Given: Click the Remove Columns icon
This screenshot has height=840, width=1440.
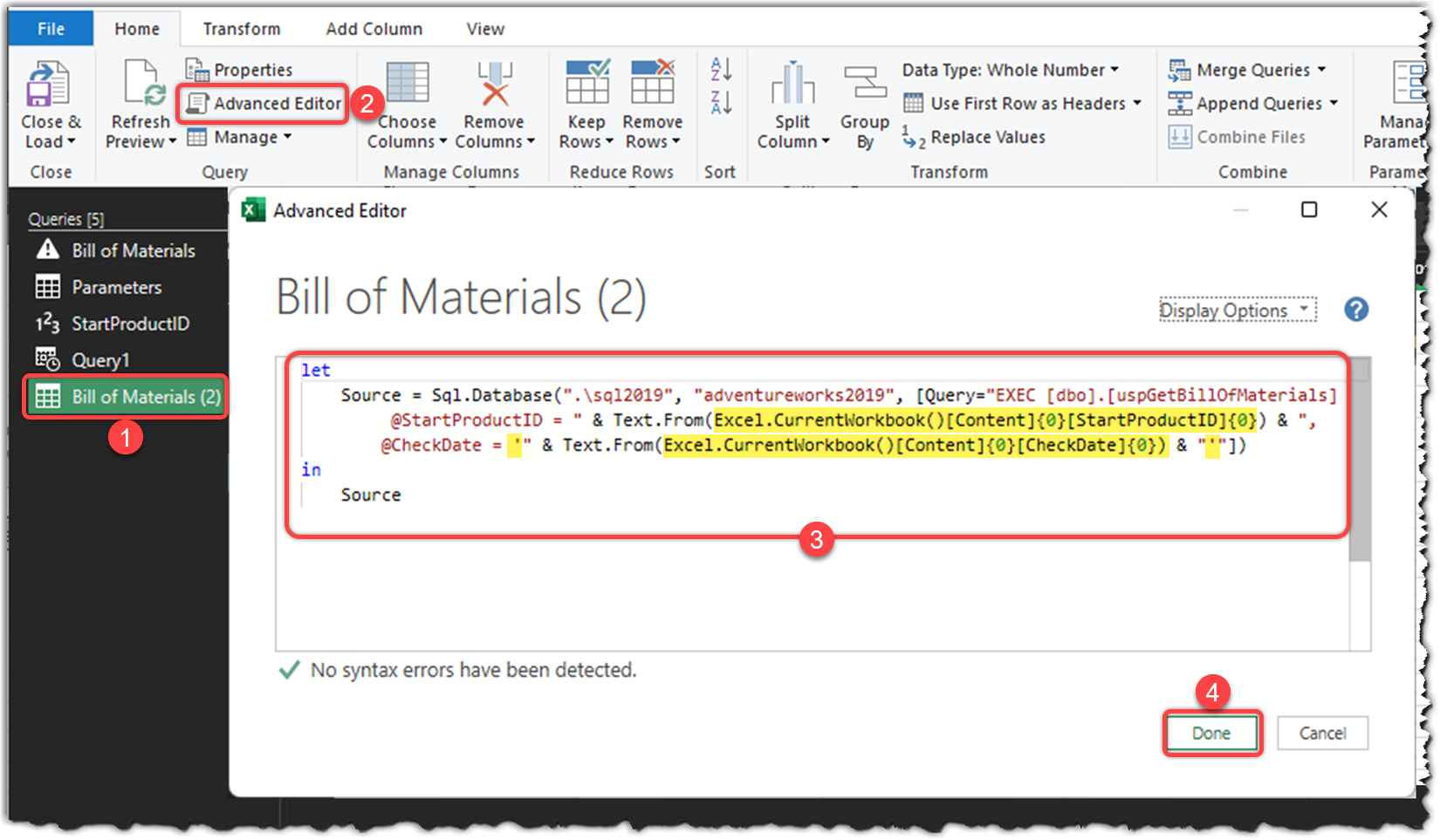Looking at the screenshot, I should [495, 85].
